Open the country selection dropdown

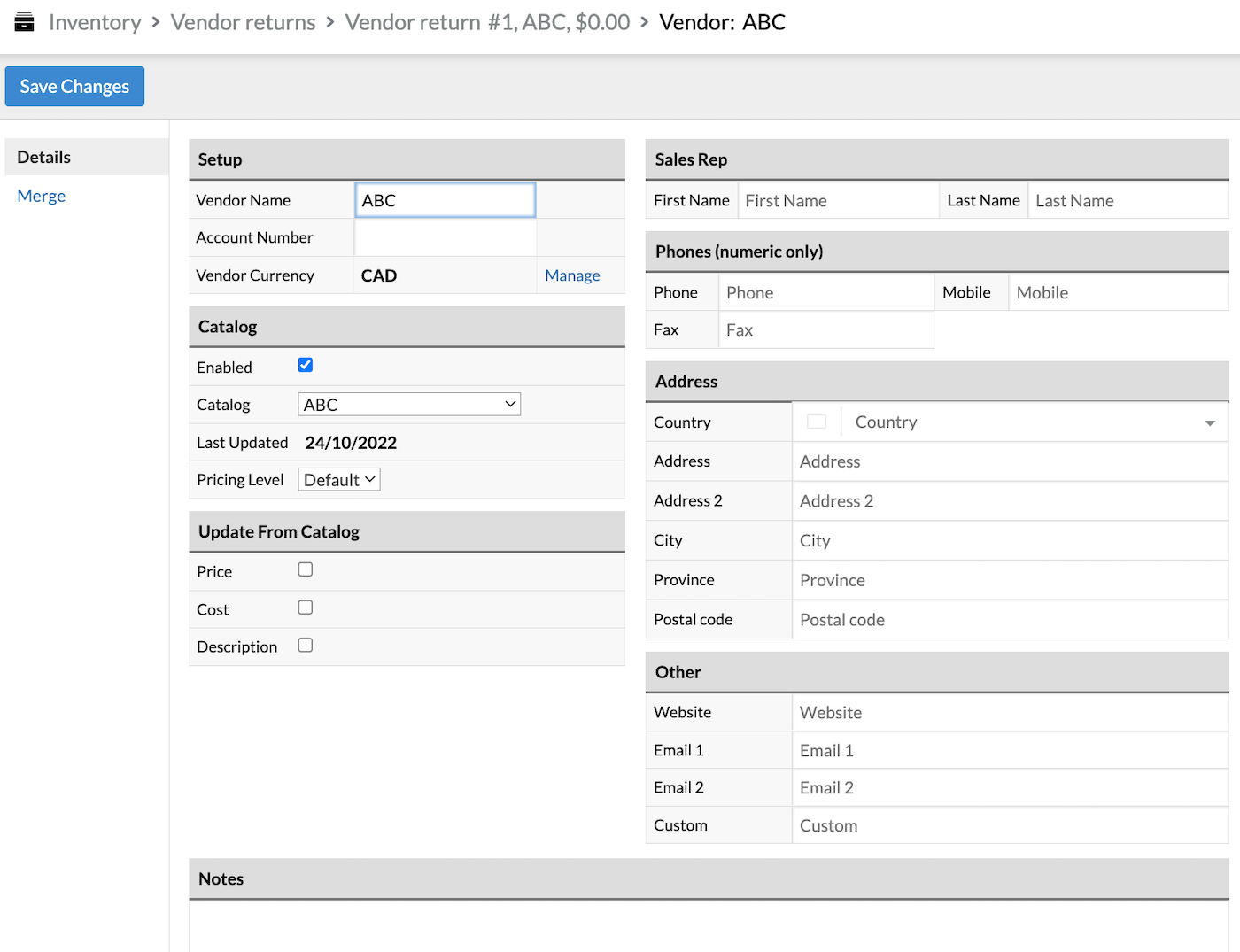1210,422
